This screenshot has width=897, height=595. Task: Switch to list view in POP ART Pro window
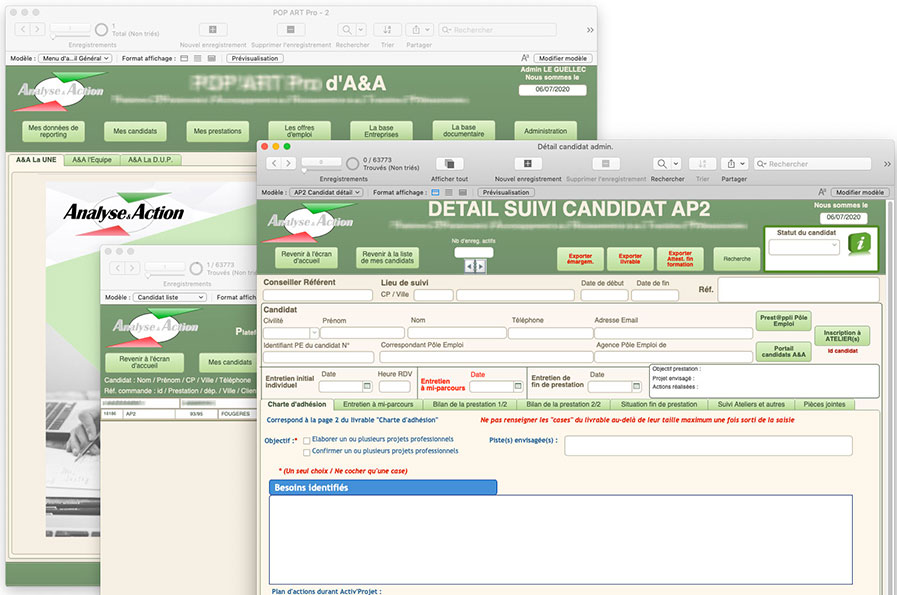tap(198, 58)
